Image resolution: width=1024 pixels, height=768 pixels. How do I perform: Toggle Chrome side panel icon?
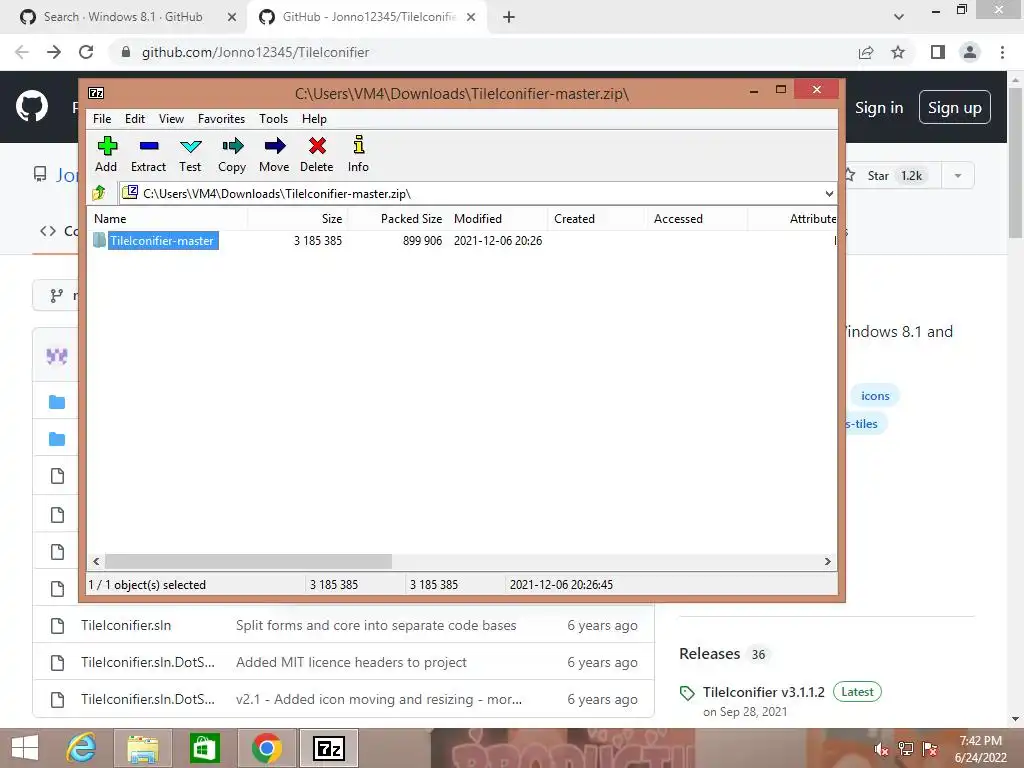938,52
